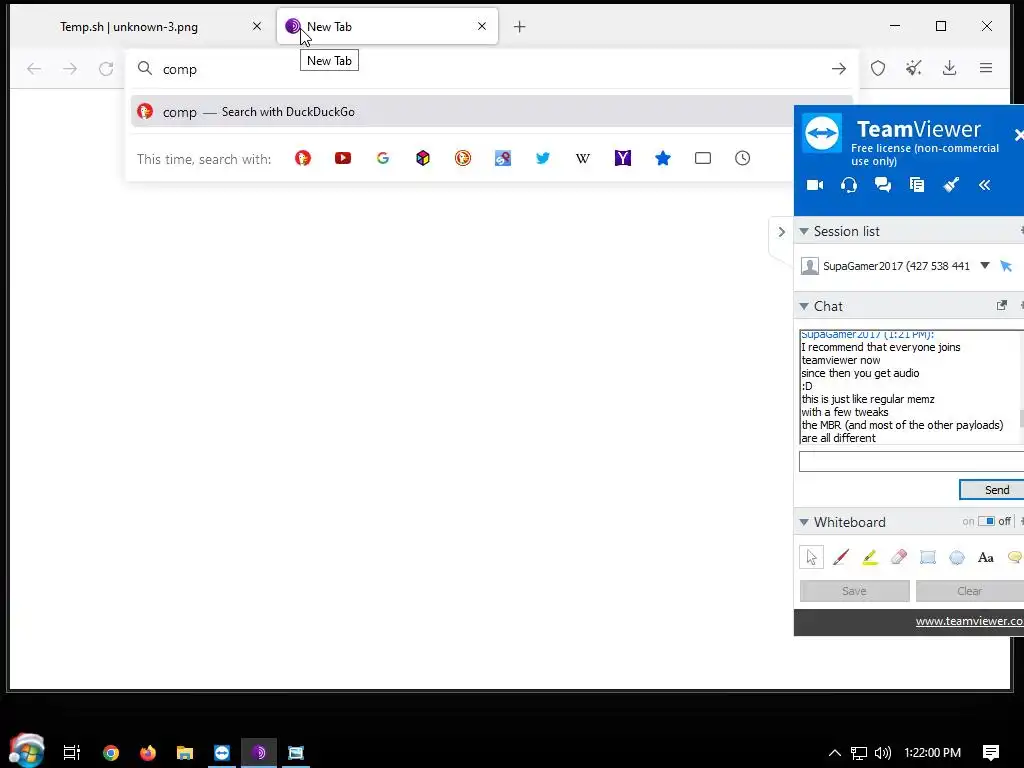Screen dimensions: 1024x768
Task: Reload the page with refresh button
Action: [x=106, y=69]
